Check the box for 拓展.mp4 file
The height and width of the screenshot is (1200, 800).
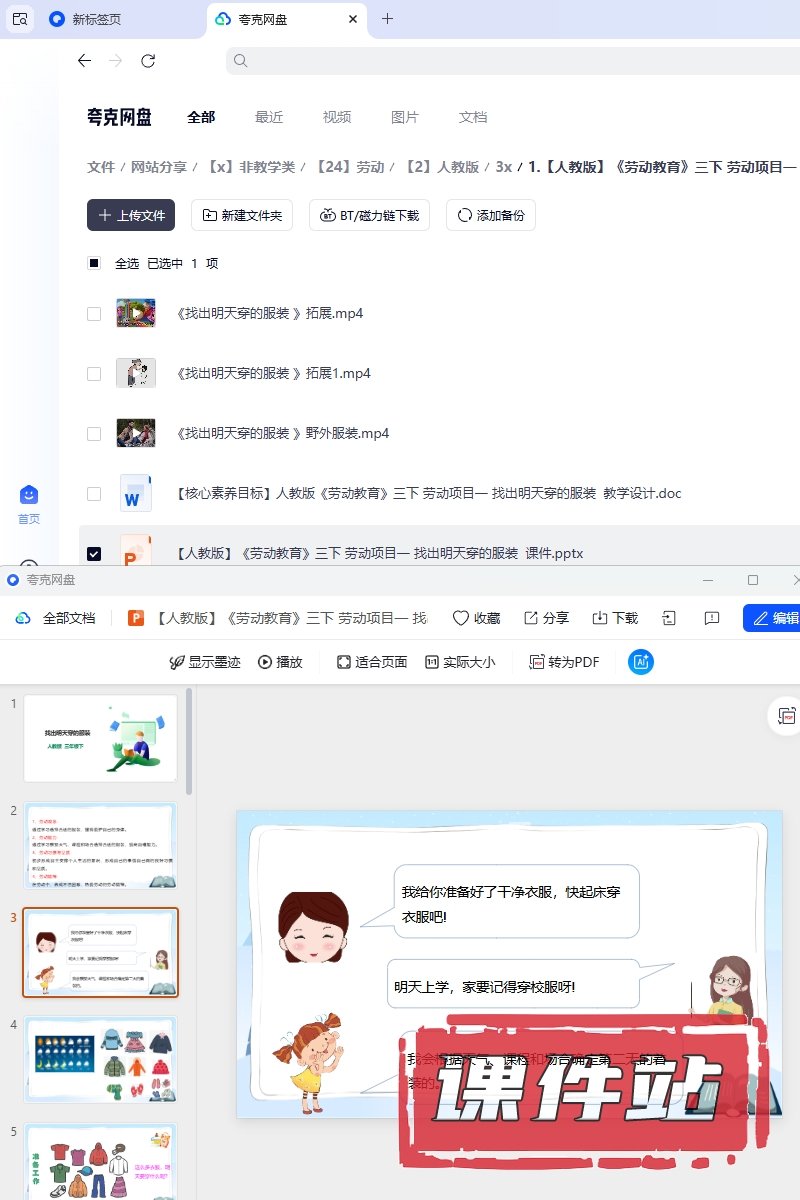click(94, 314)
